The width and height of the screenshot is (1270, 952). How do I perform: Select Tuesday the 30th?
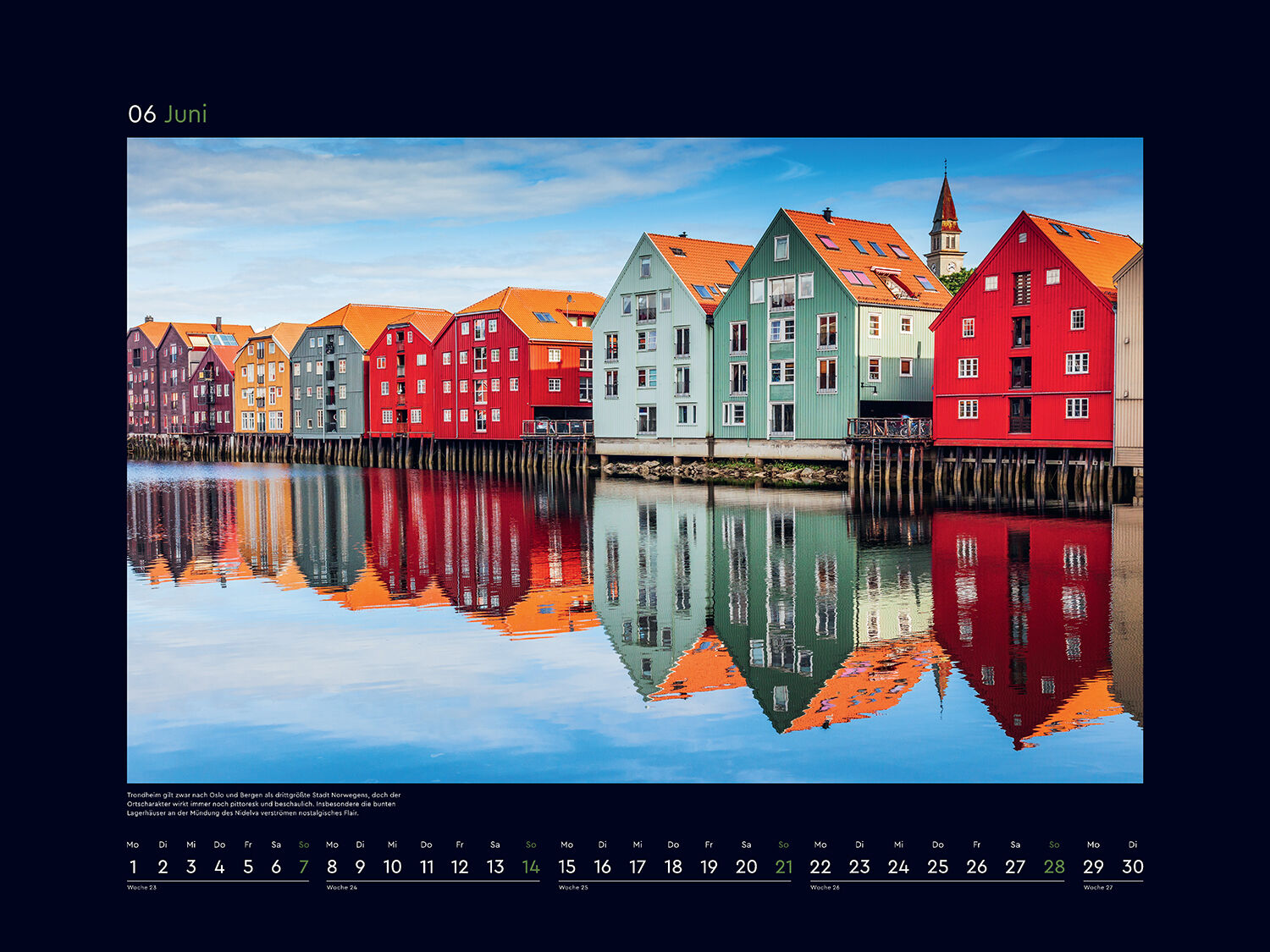tap(1133, 867)
